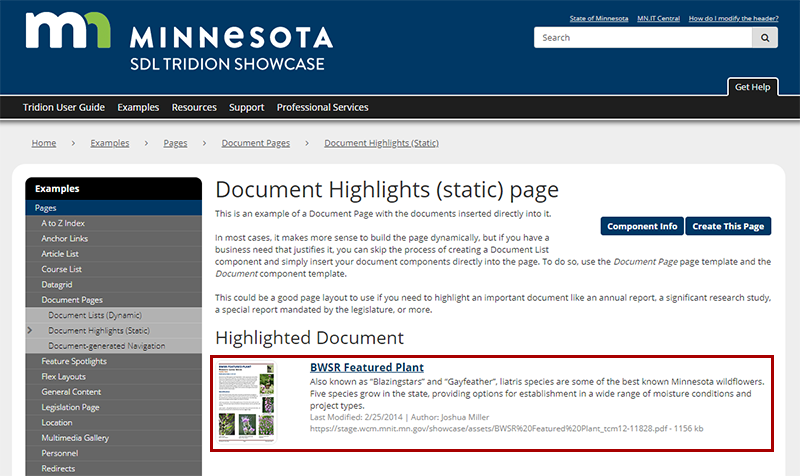
Task: Click the State of Minnesota header link
Action: pos(599,19)
